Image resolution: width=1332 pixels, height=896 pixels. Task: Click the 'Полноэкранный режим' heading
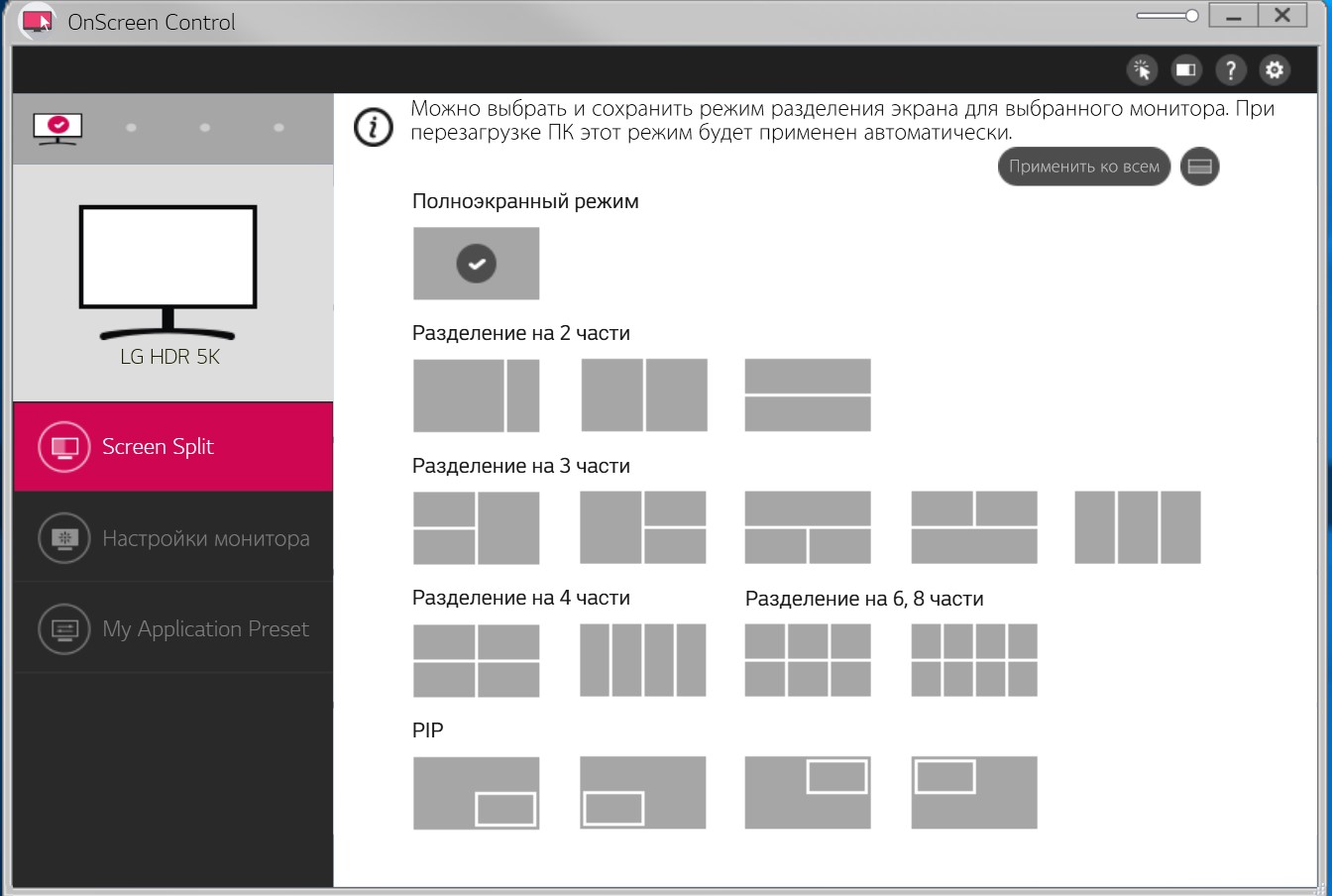(x=525, y=201)
